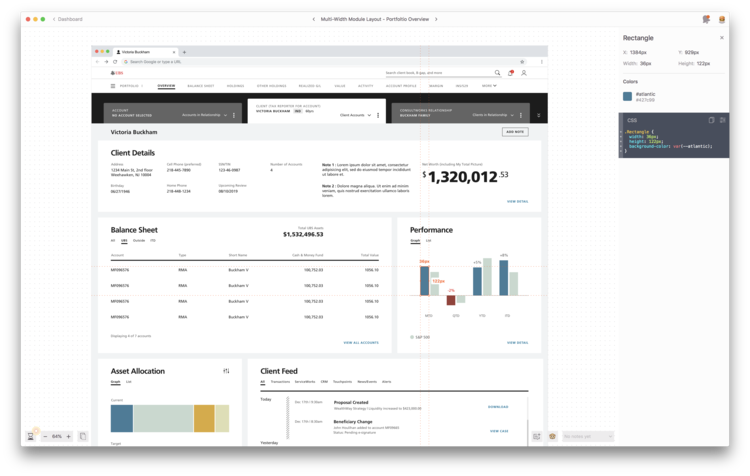Filter Client Feed by Transactions

(x=280, y=382)
